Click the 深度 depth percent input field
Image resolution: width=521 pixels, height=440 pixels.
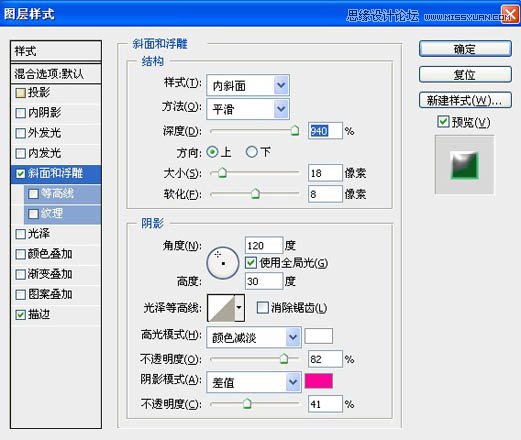click(325, 131)
